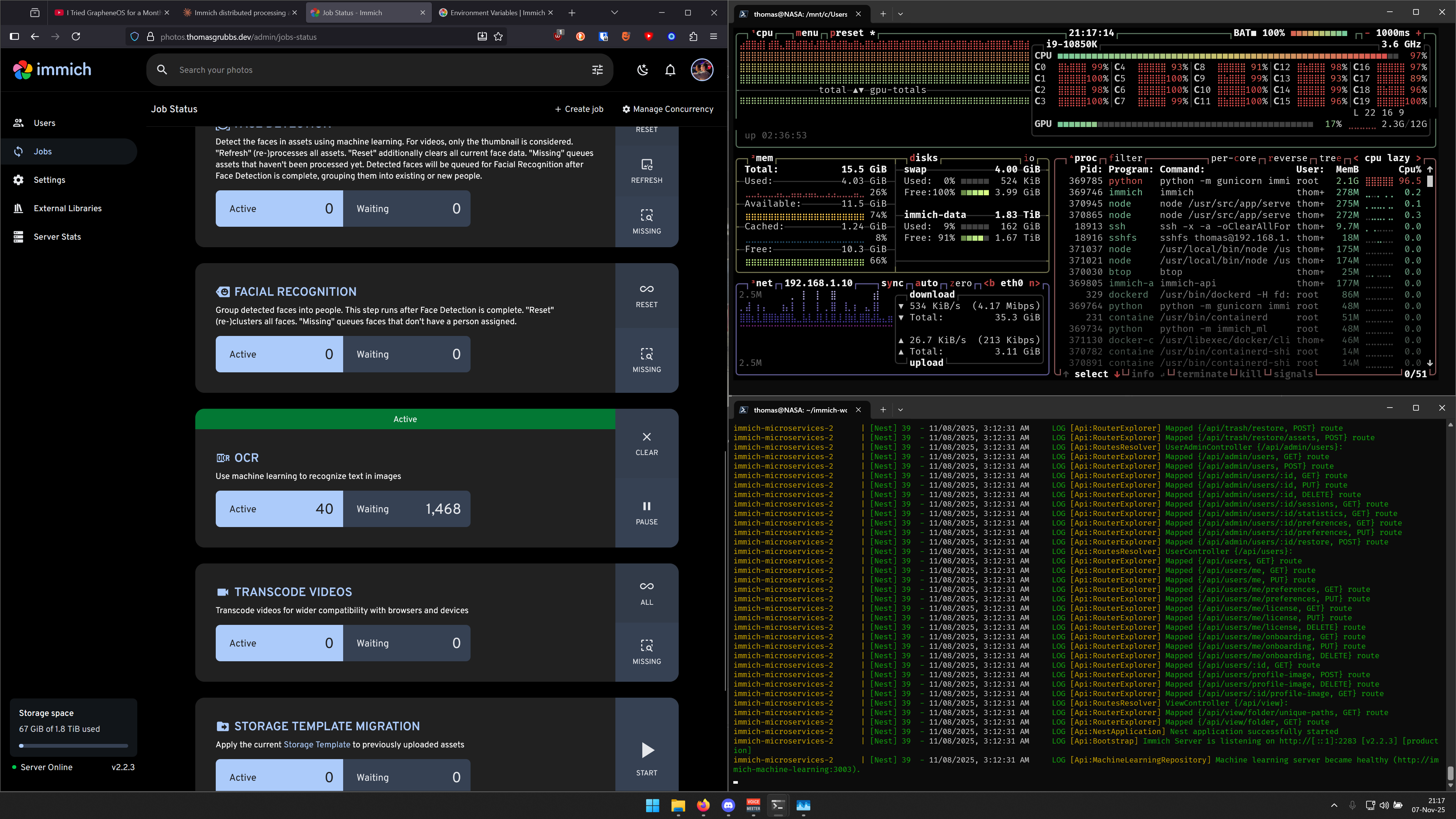This screenshot has width=1456, height=819.
Task: Reset Facial Recognition clustering
Action: click(646, 296)
